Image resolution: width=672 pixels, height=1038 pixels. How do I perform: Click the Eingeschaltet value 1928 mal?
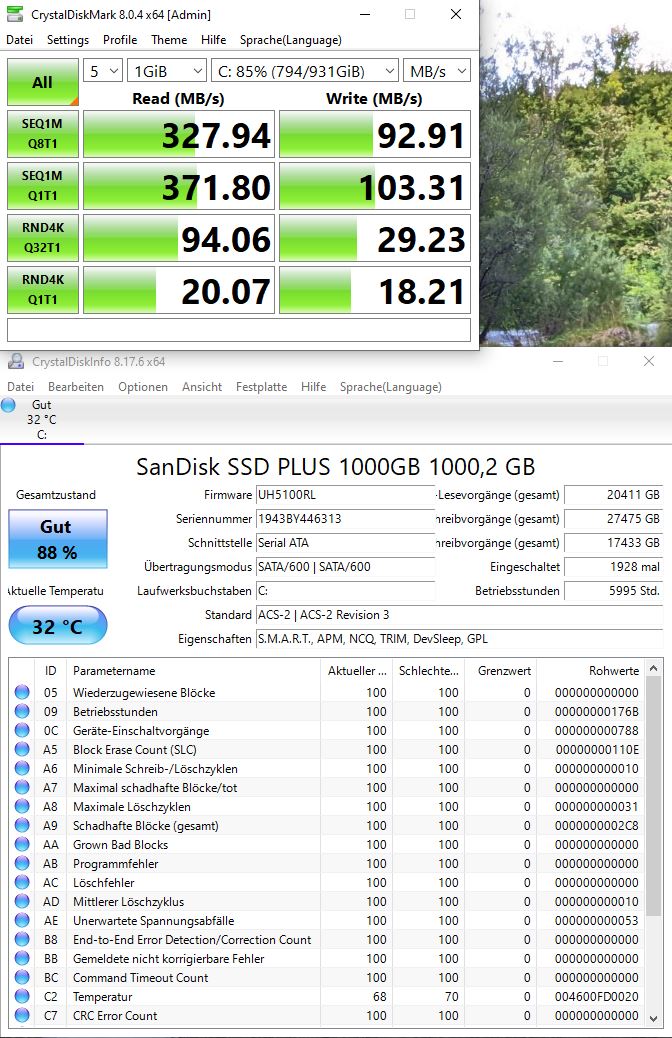point(613,567)
